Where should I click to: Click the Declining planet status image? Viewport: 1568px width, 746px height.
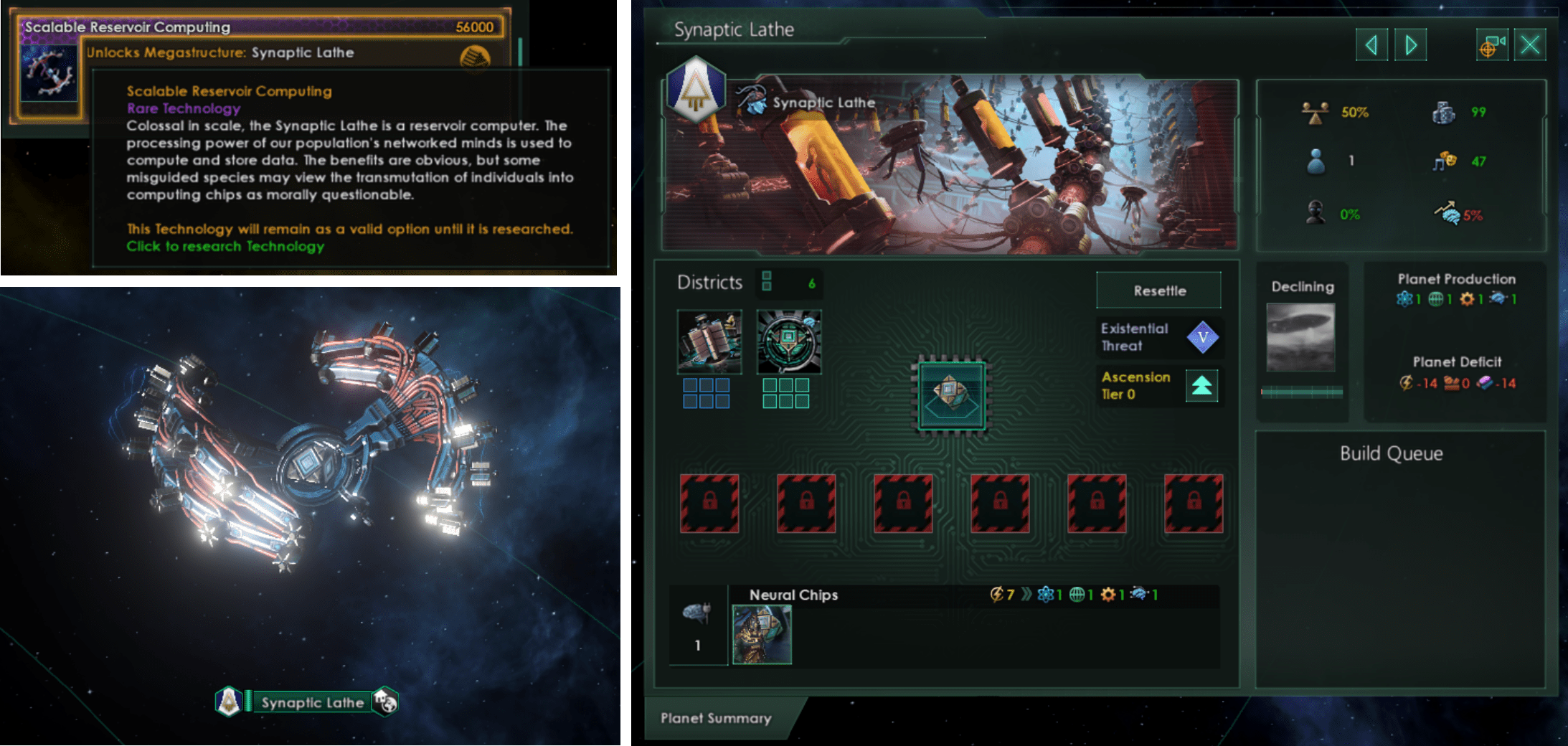[1300, 337]
